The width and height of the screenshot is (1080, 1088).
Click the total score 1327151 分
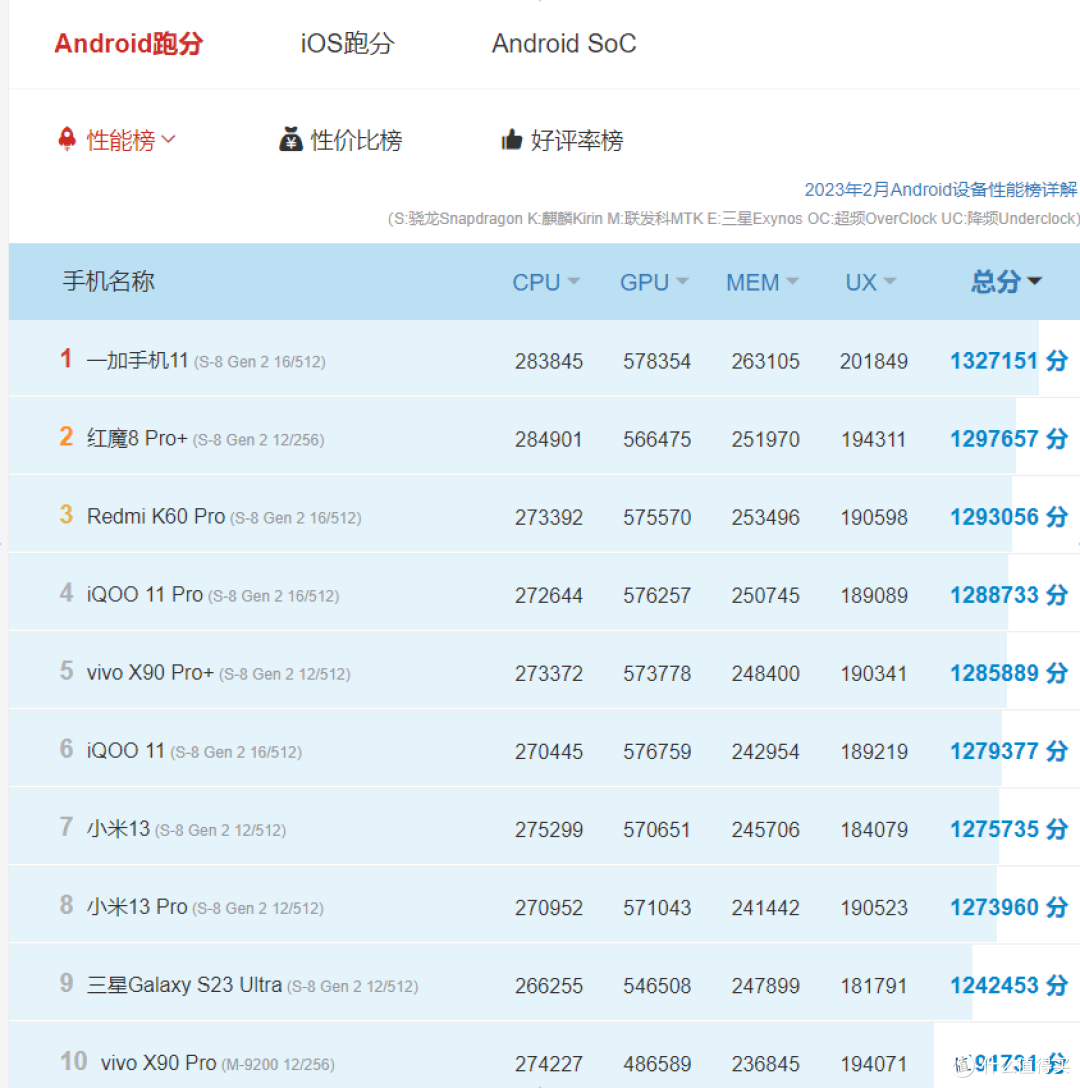(x=1009, y=361)
